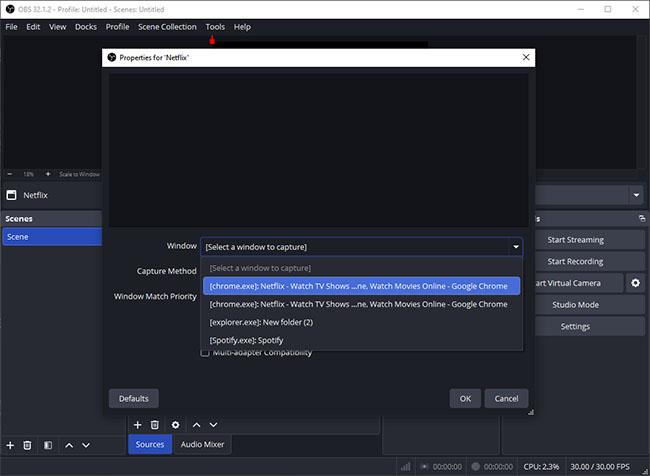Select the Scene item in Scenes list
The height and width of the screenshot is (476, 650).
52,237
